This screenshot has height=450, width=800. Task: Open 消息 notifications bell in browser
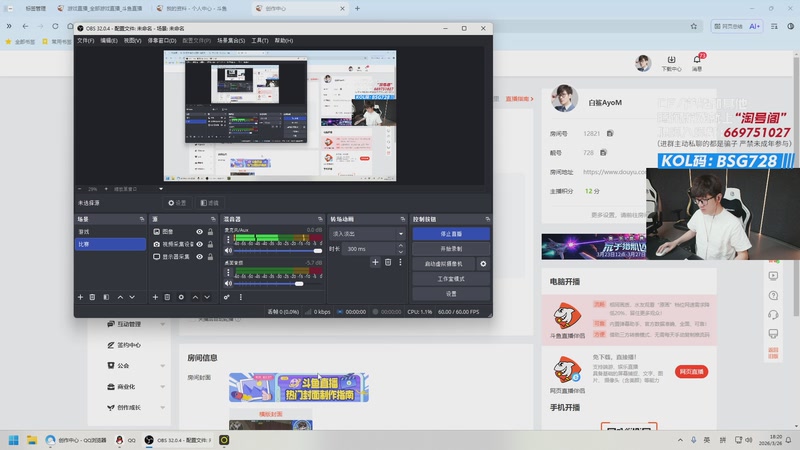pyautogui.click(x=697, y=62)
